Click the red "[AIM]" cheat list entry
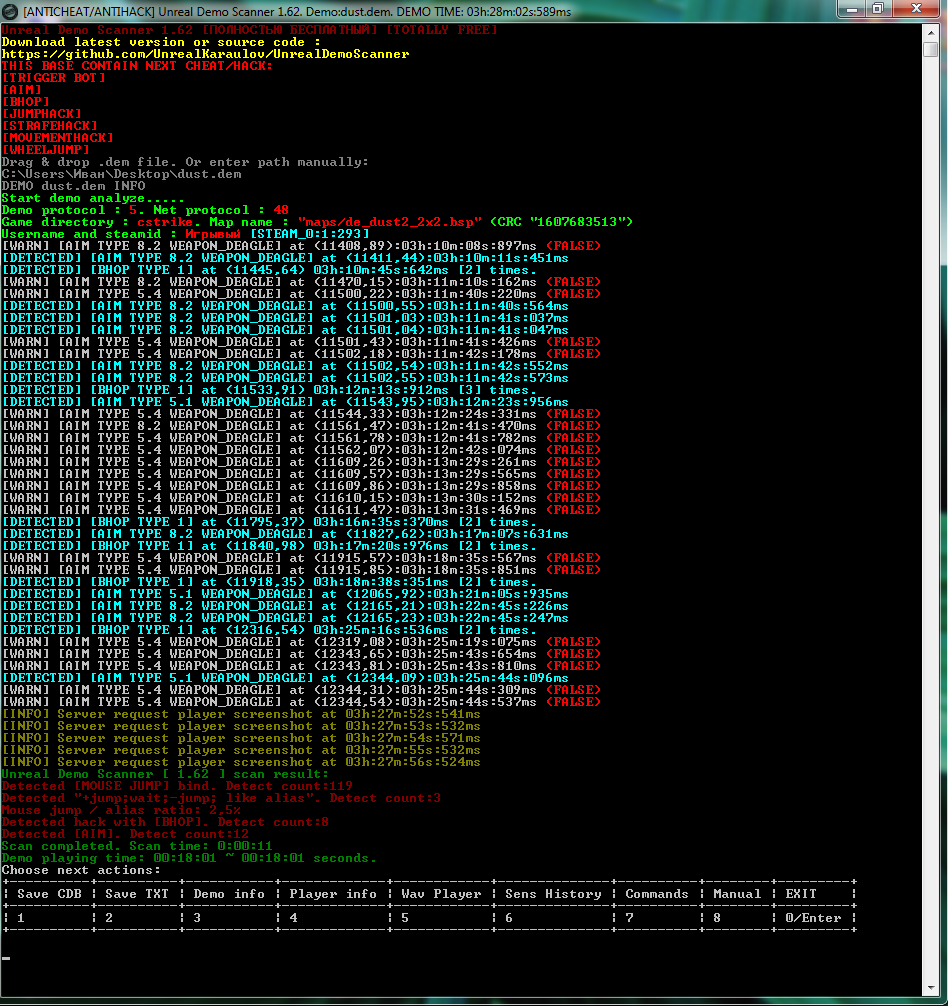The height and width of the screenshot is (1006, 948). tap(21, 90)
